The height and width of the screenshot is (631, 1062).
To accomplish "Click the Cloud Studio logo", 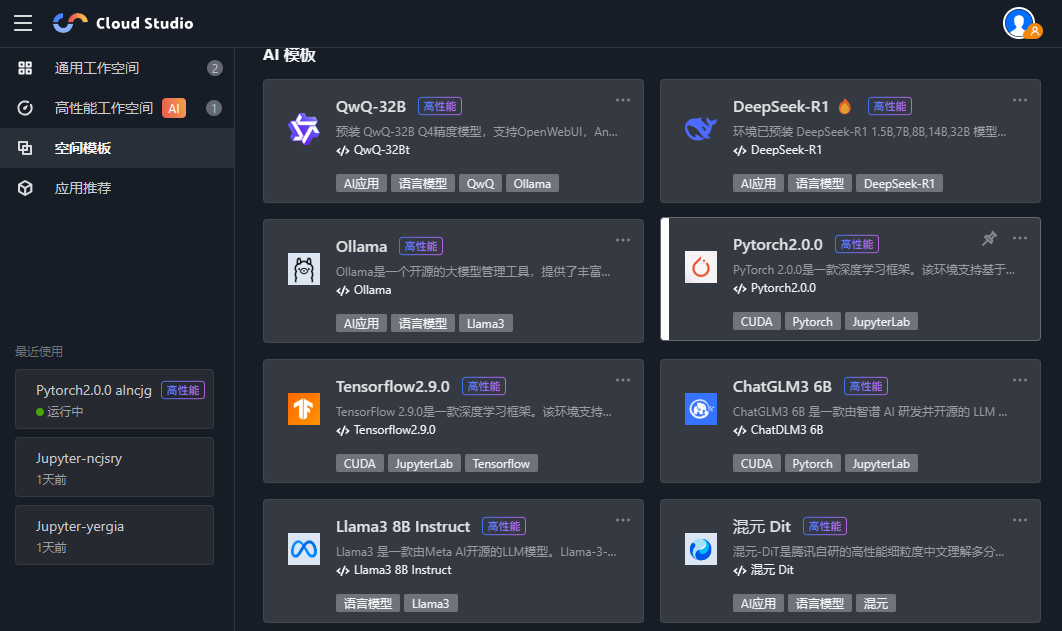I will tap(123, 23).
